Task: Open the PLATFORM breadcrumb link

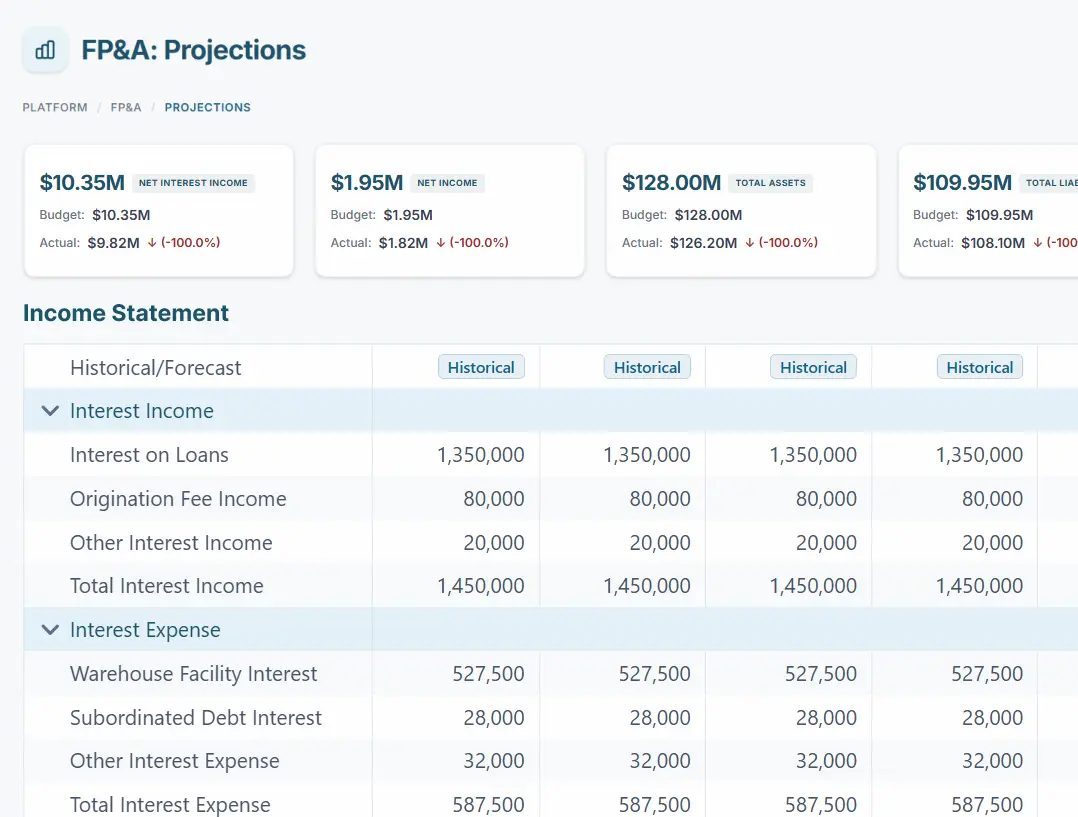Action: (x=55, y=107)
